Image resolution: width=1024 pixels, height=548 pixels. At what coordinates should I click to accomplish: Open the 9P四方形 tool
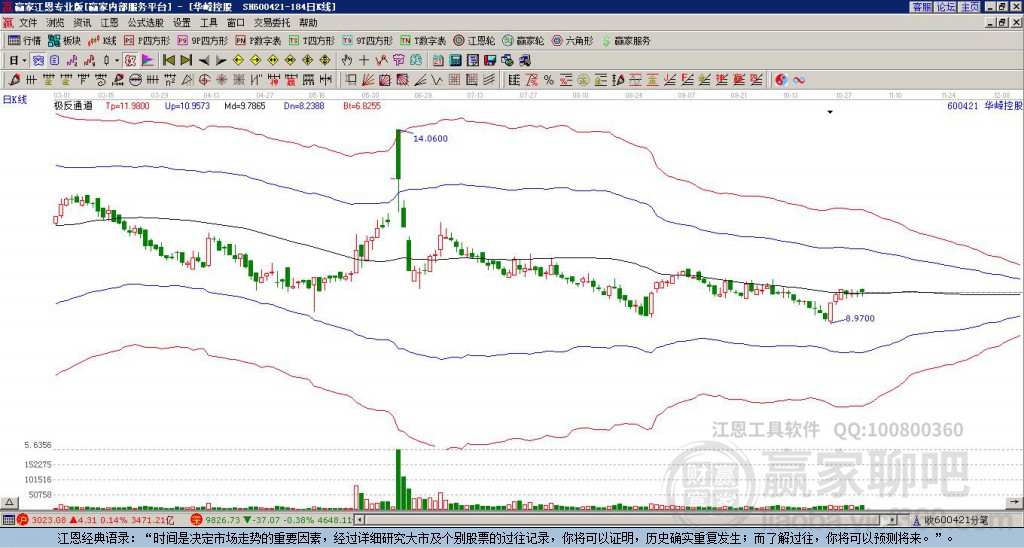pos(202,40)
